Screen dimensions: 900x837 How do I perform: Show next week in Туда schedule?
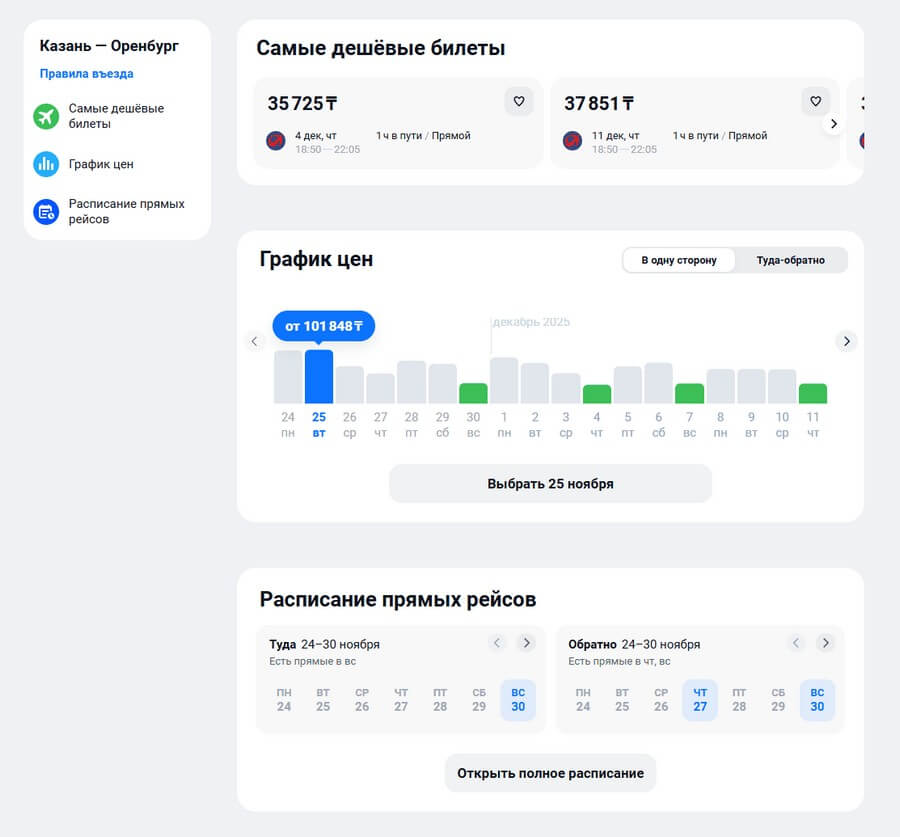526,643
